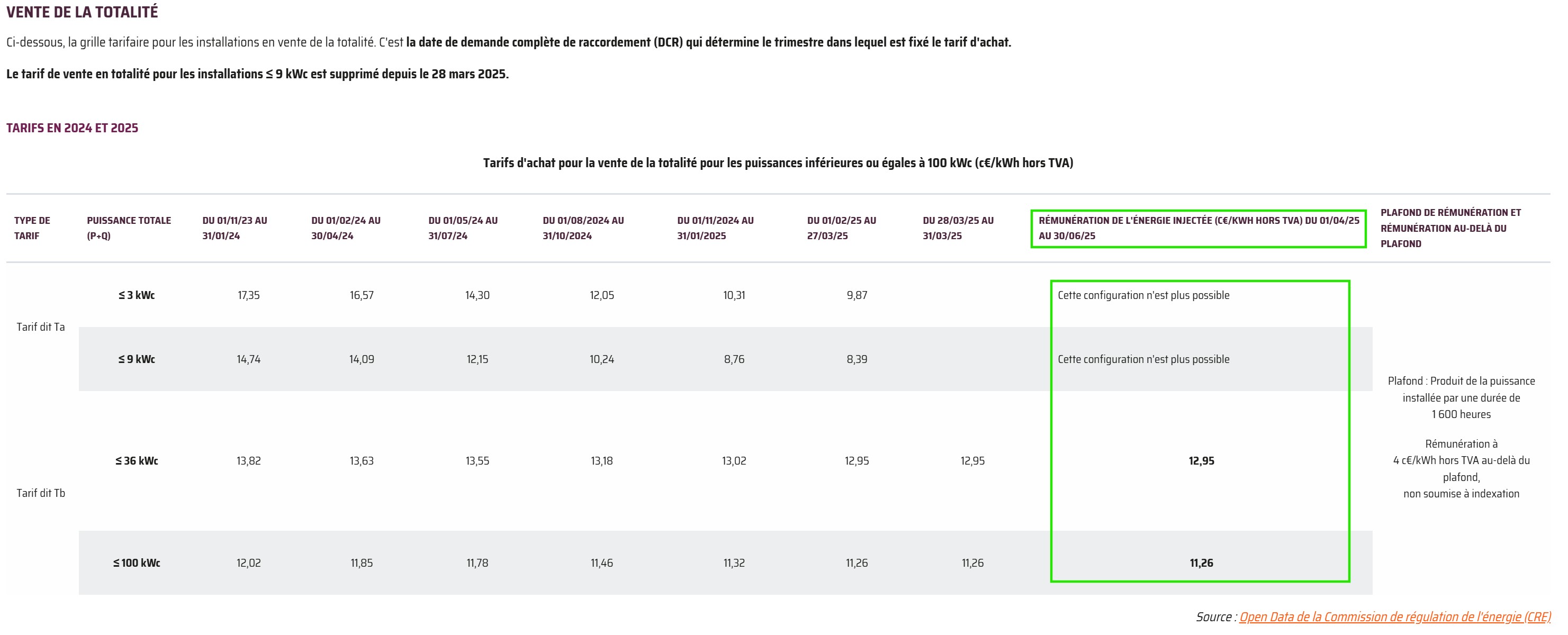Open the CRE Open Data source link
Screen dimensions: 1568x635
[x=1394, y=617]
